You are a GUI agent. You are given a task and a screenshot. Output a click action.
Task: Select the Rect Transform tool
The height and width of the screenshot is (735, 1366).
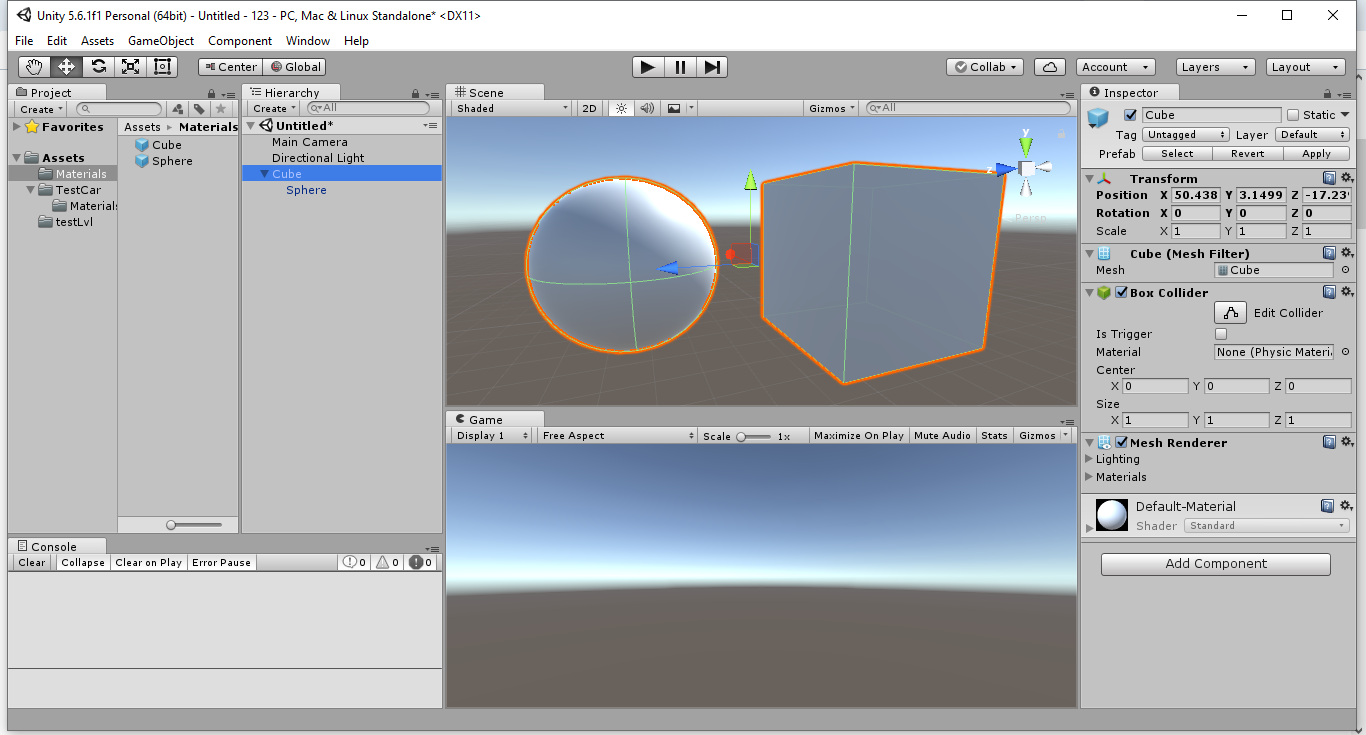point(162,67)
